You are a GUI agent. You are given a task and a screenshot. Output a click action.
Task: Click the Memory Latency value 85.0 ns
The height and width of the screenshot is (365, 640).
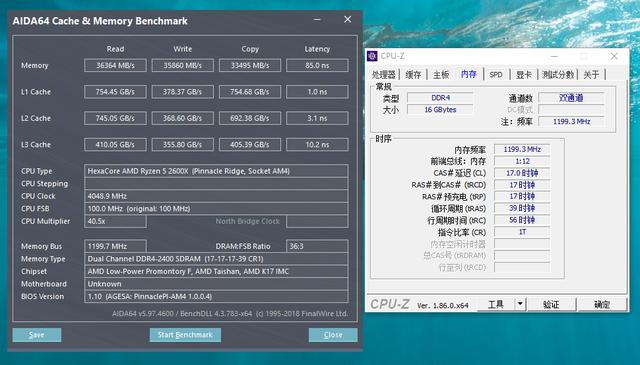coord(317,65)
